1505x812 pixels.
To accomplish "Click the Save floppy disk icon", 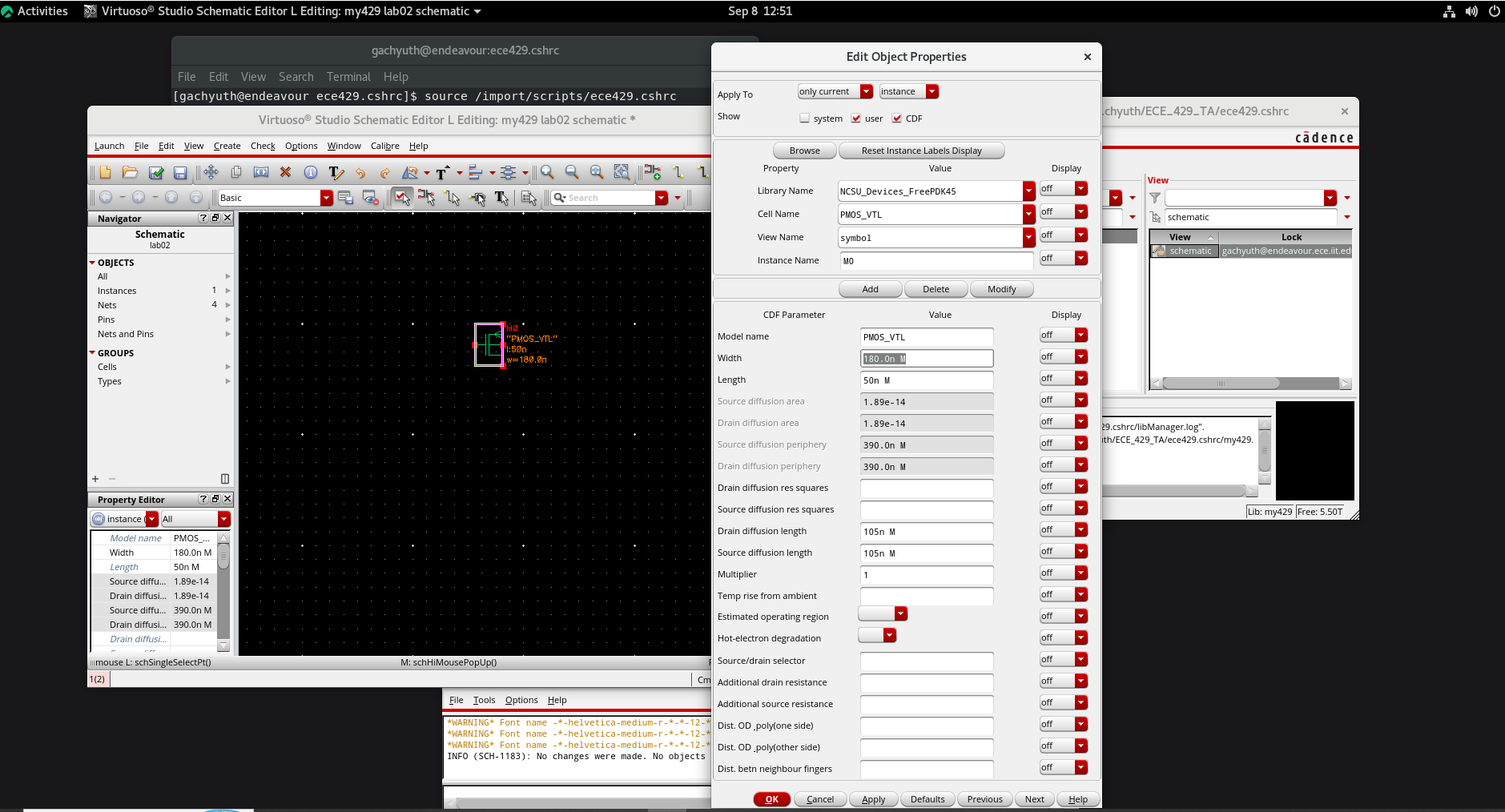I will pyautogui.click(x=180, y=172).
